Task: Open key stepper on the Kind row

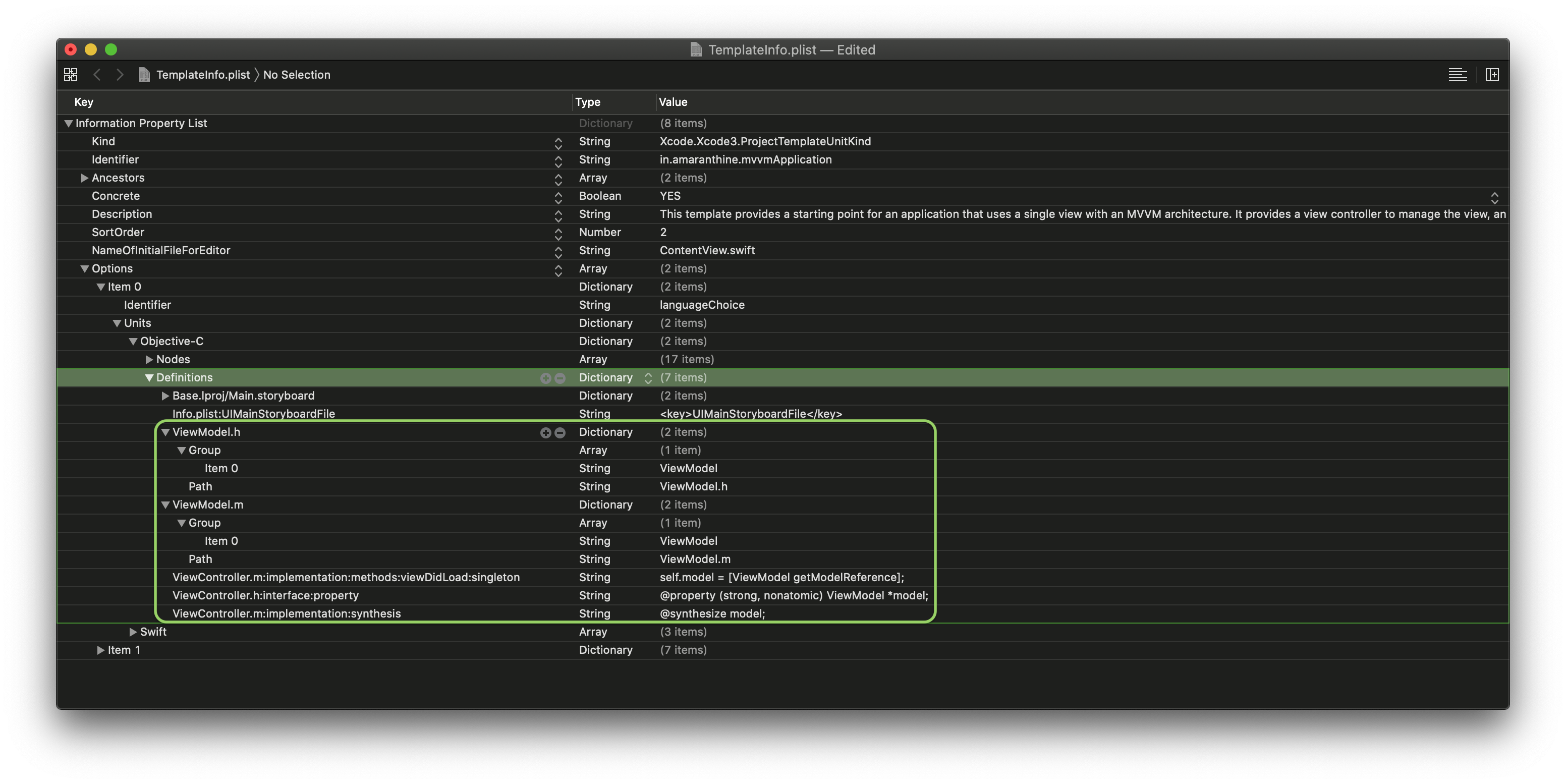Action: 558,143
